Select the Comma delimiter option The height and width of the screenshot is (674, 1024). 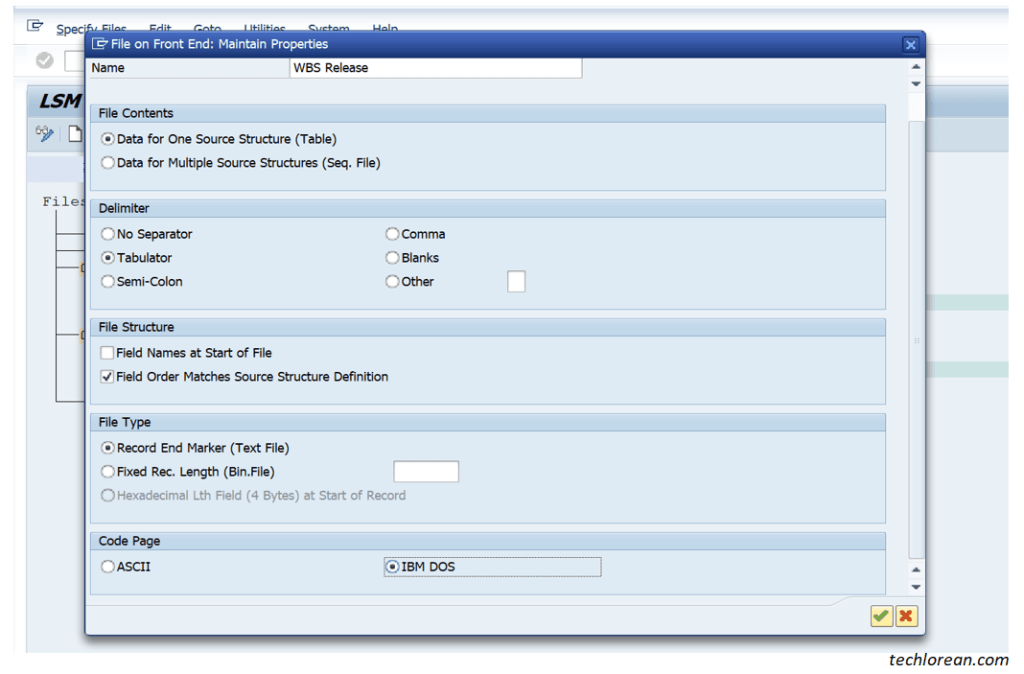[x=392, y=233]
